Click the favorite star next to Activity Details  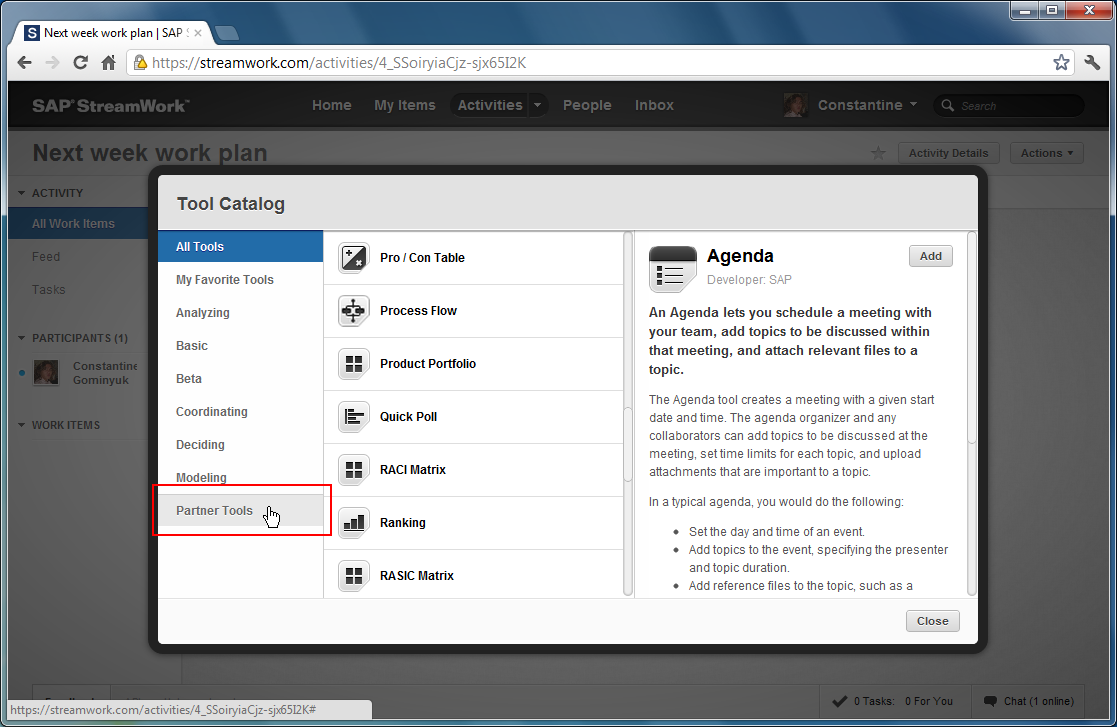click(x=878, y=153)
